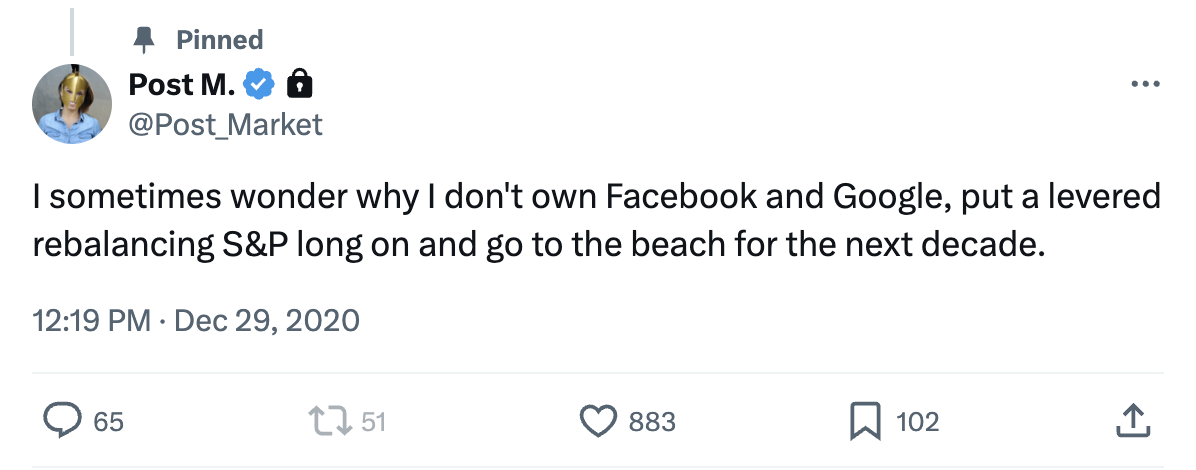Image resolution: width=1196 pixels, height=470 pixels.
Task: Click the "Post M." display name
Action: click(182, 87)
